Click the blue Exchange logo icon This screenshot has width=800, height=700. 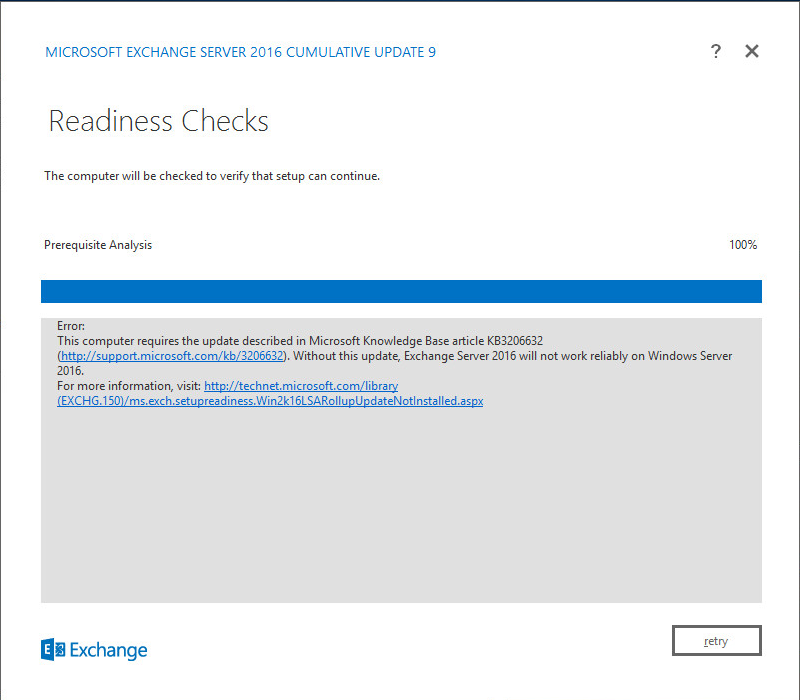coord(53,649)
